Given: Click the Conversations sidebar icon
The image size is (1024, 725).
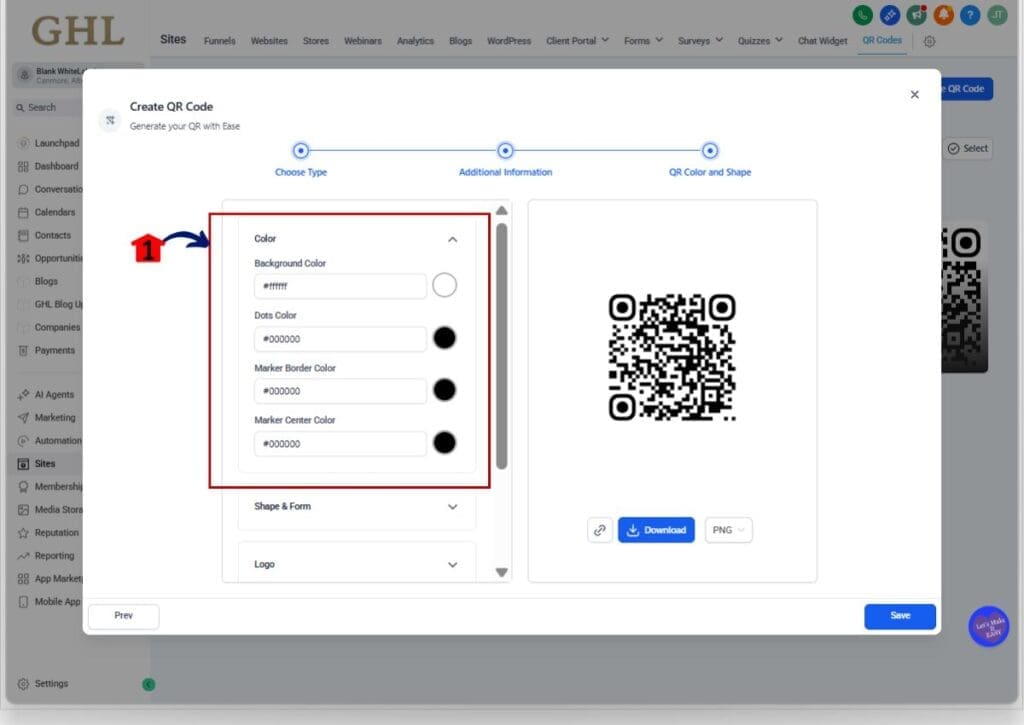Looking at the screenshot, I should tap(24, 189).
